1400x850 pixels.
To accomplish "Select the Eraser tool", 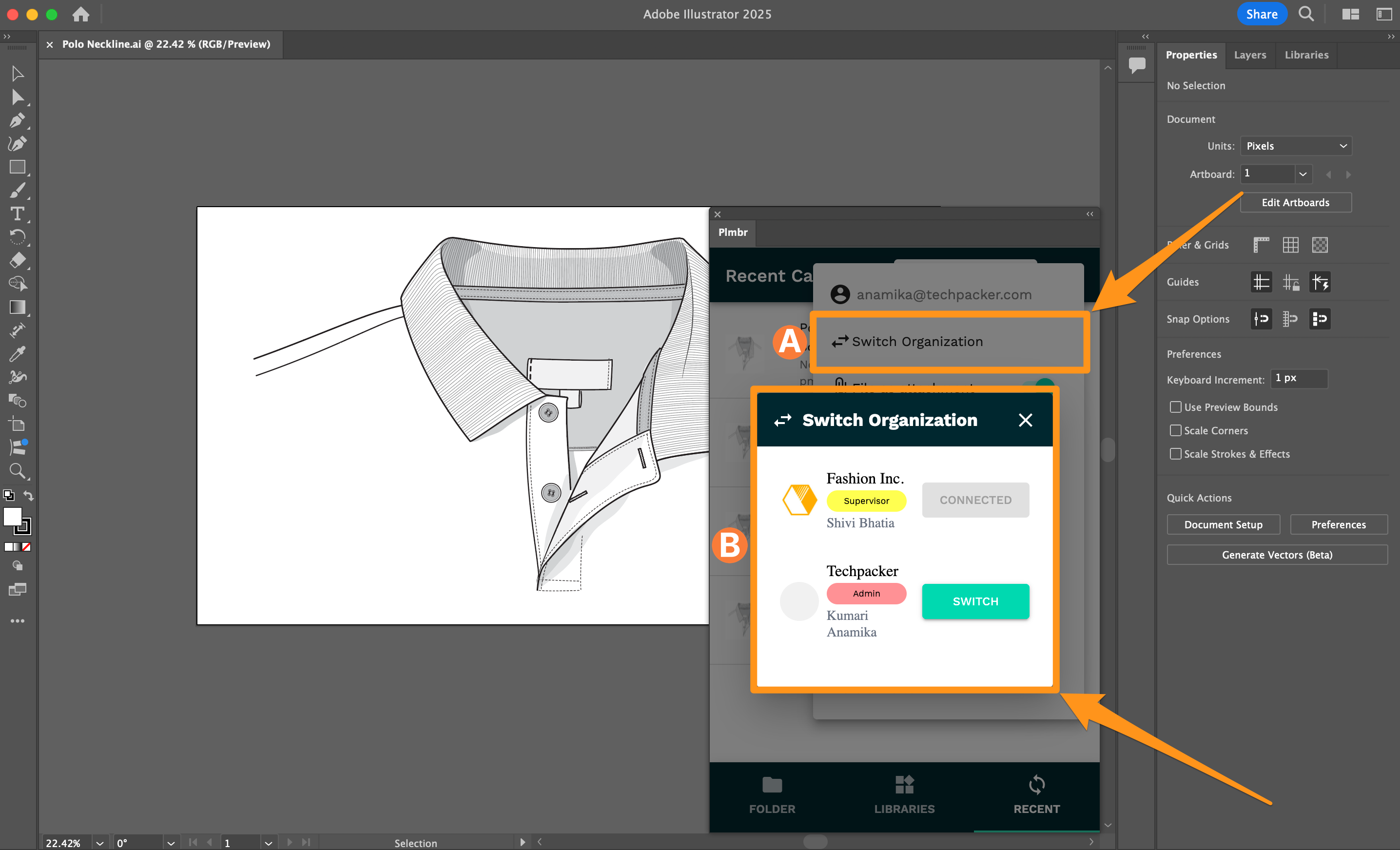I will (18, 260).
